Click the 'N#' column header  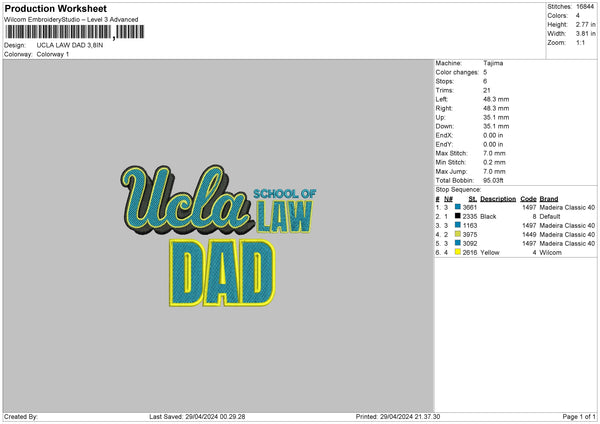pos(448,199)
